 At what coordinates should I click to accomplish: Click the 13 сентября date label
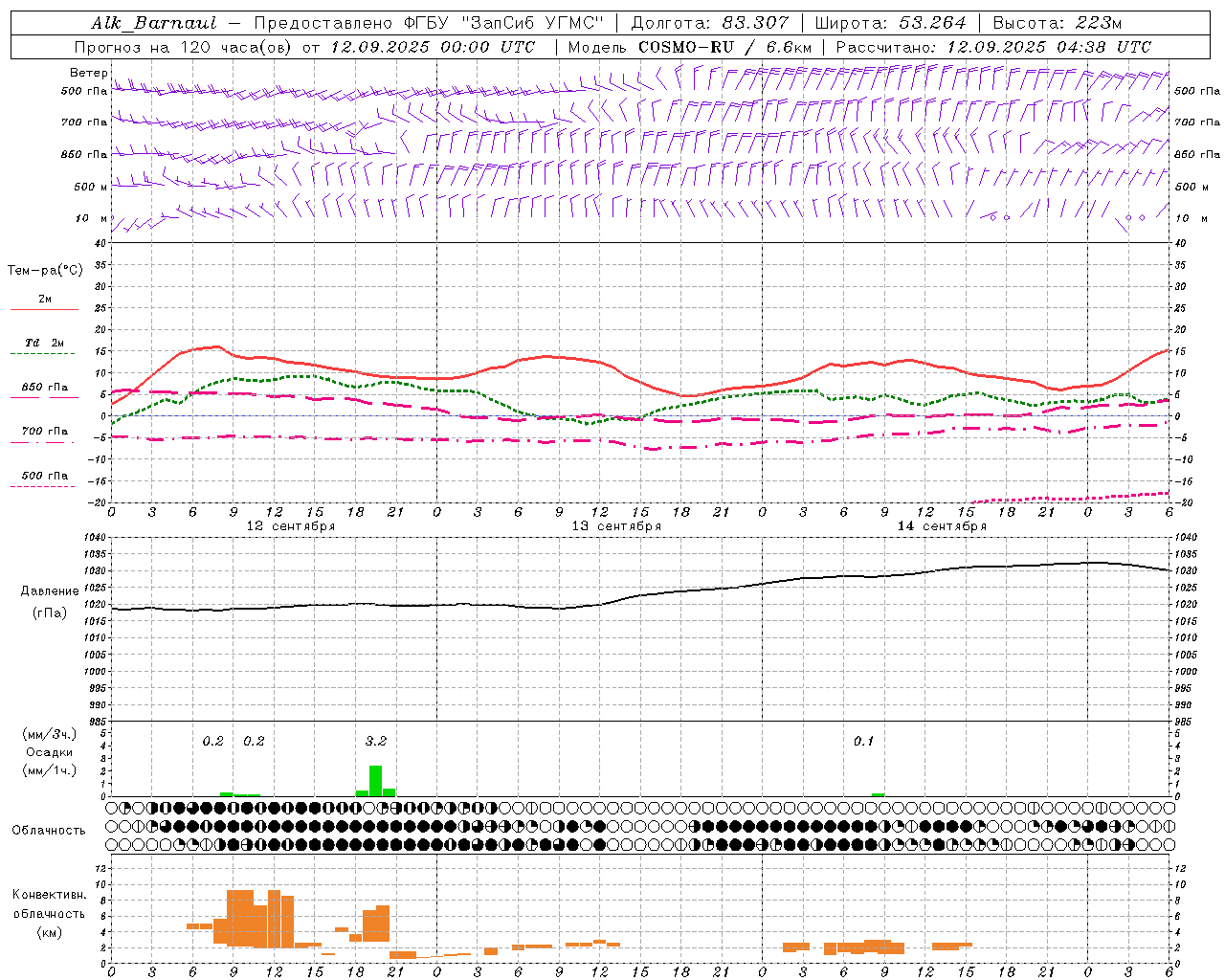(616, 526)
